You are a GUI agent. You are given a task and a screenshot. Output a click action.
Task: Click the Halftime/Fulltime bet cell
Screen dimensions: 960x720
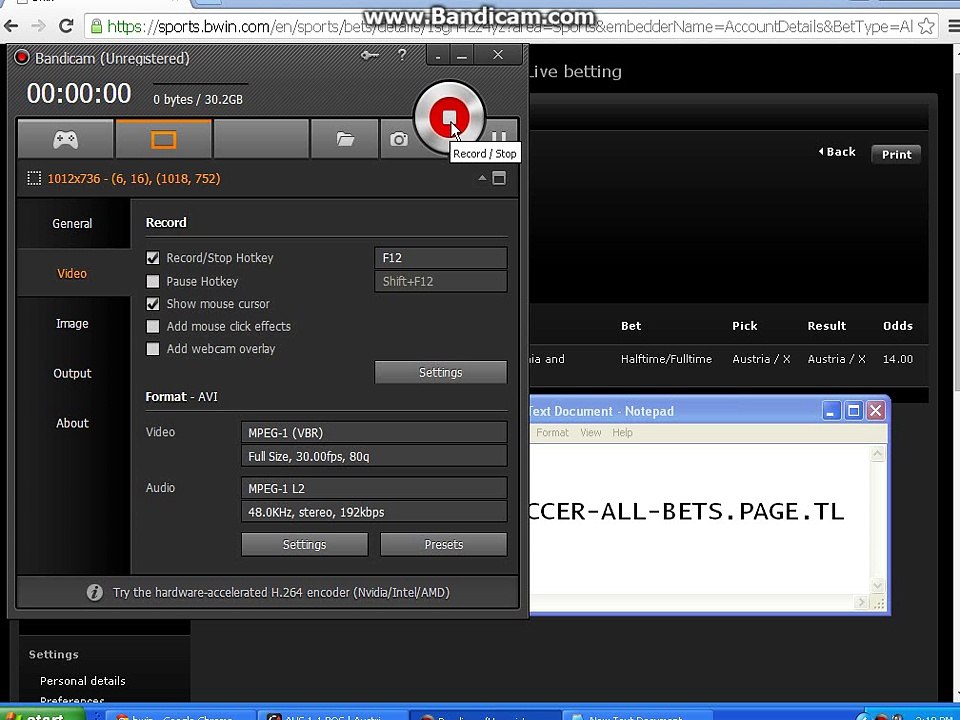click(666, 359)
